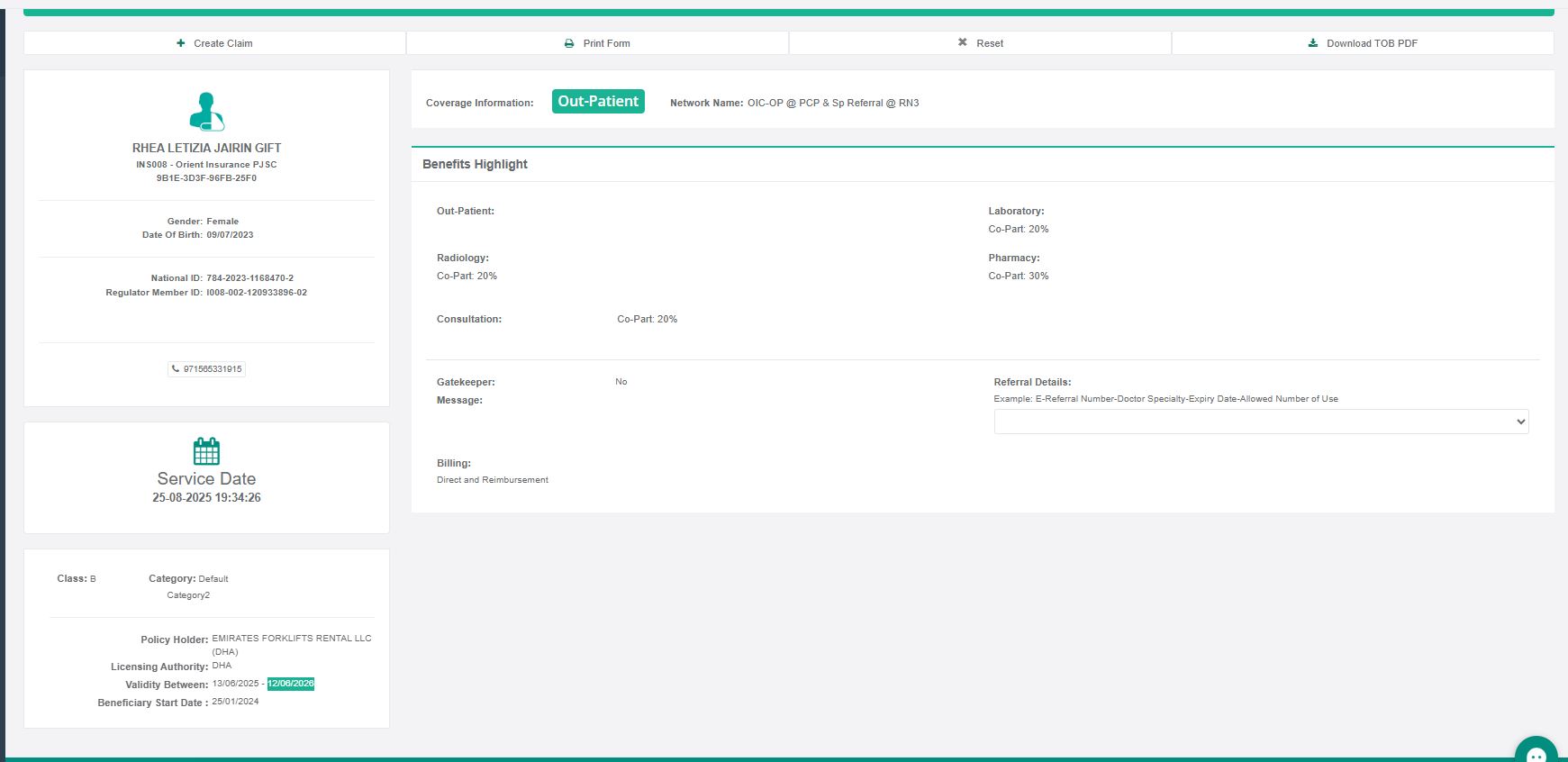Click the National ID number 784-2023-1168470-2
The width and height of the screenshot is (1568, 762).
coord(249,278)
